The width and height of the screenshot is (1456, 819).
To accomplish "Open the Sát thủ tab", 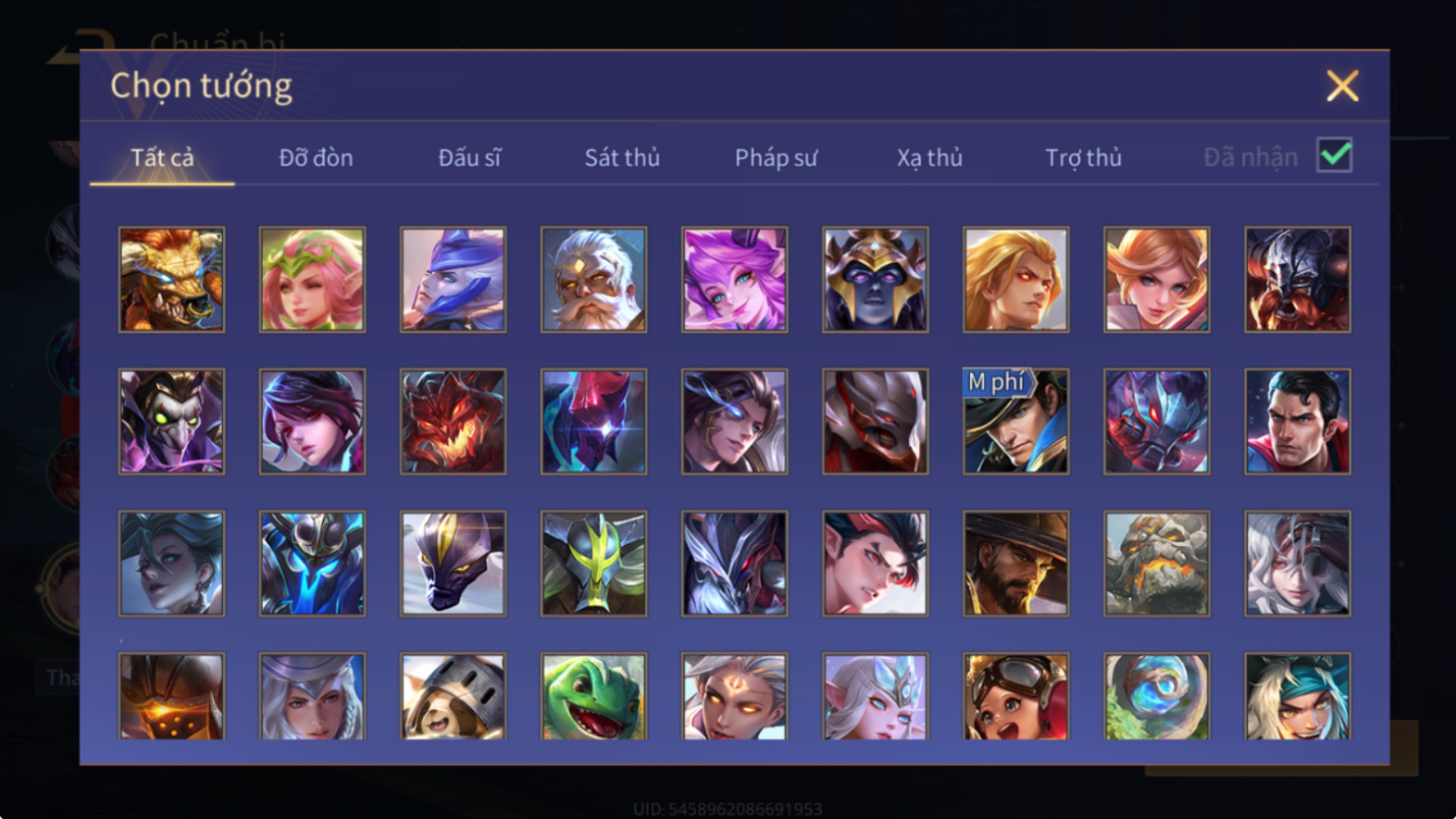I will [622, 157].
